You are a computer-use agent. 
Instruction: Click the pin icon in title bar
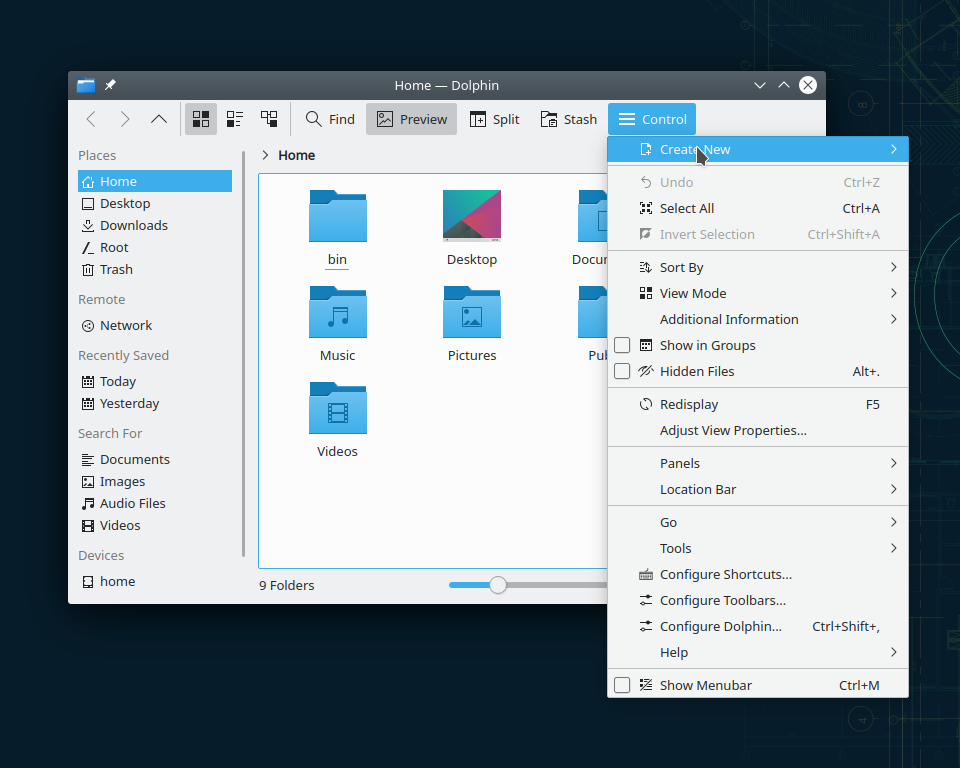(110, 85)
